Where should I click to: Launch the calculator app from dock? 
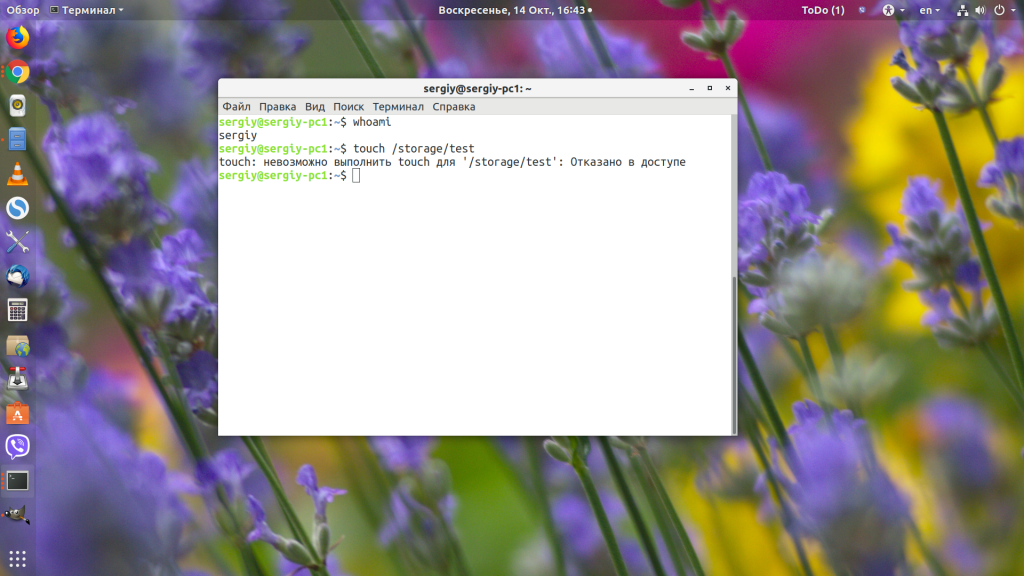(18, 310)
